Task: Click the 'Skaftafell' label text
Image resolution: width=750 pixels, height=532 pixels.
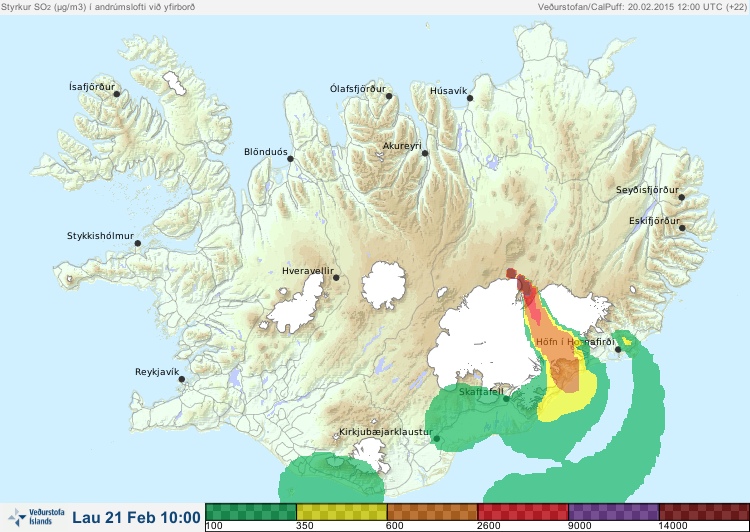Action: point(481,392)
